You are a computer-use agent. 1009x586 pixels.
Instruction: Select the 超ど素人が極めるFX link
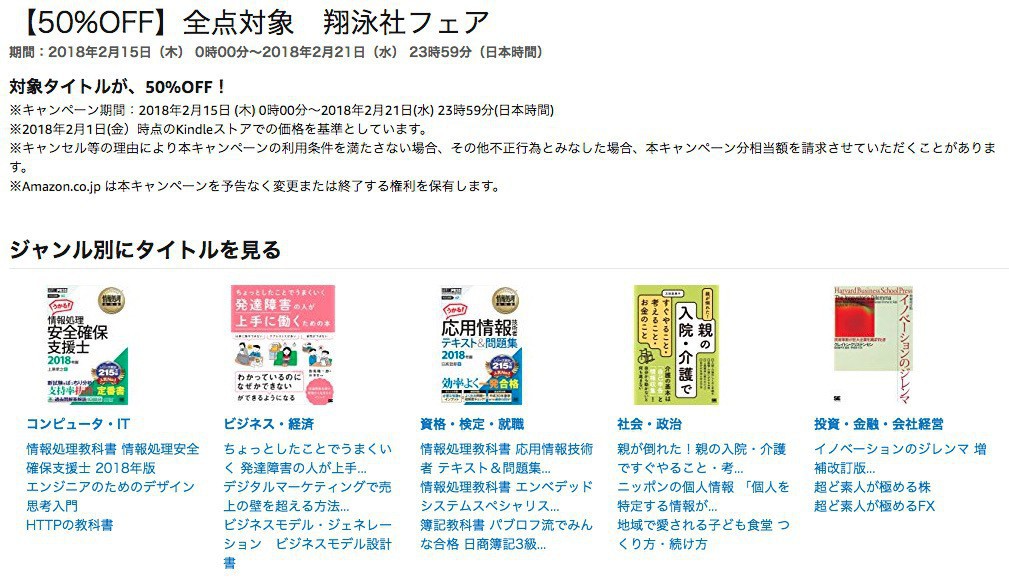pyautogui.click(x=874, y=506)
